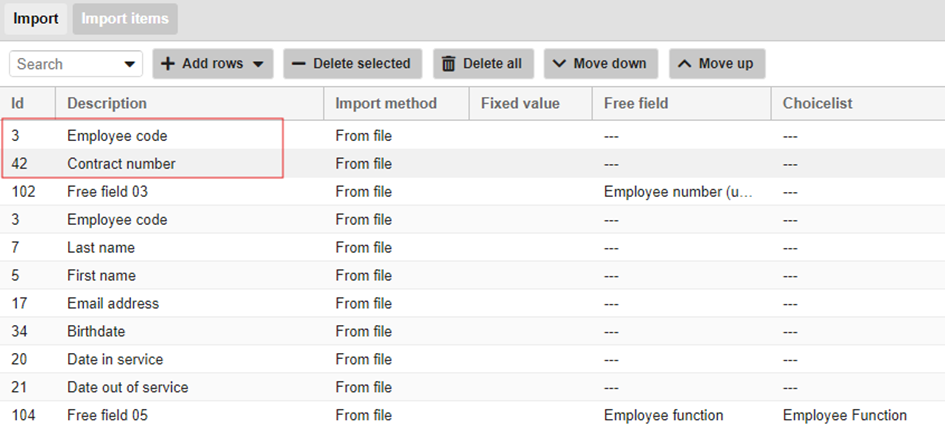Click the Fixed value column header
The image size is (945, 427).
tap(520, 103)
